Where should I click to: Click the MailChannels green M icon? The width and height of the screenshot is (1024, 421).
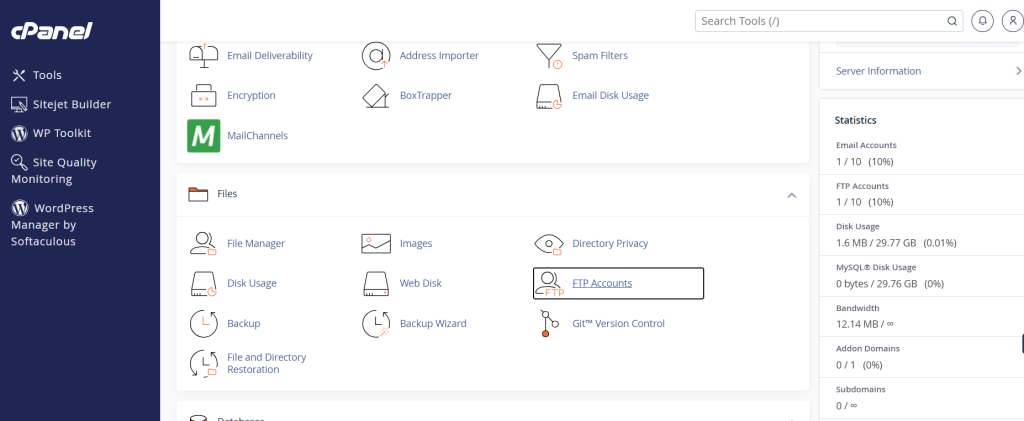[x=203, y=136]
